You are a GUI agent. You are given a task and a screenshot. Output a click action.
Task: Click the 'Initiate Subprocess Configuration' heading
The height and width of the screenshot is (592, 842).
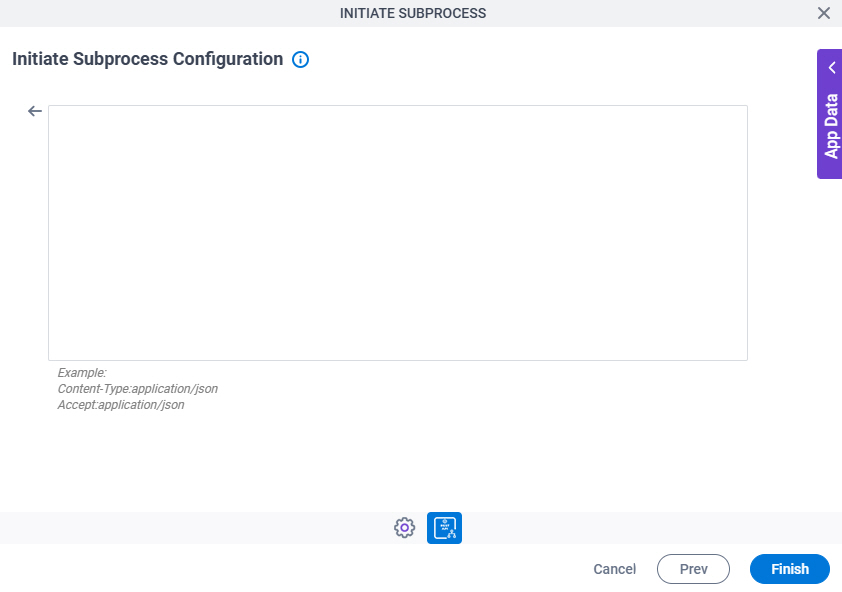tap(148, 59)
